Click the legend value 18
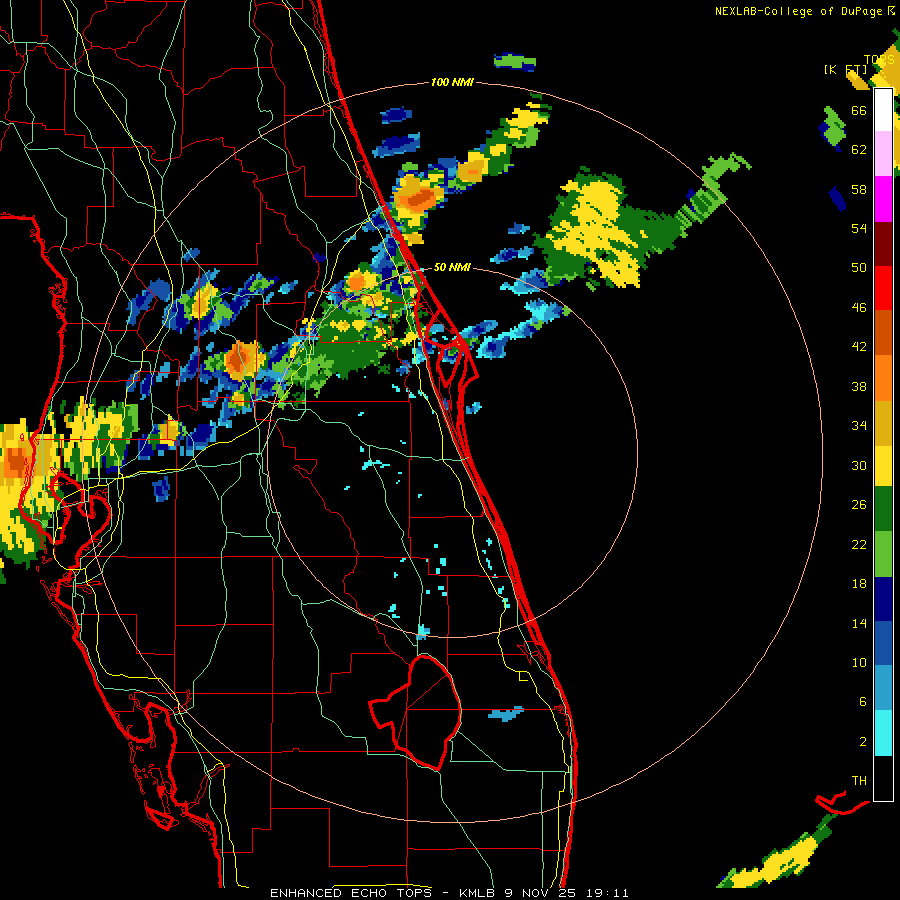This screenshot has height=900, width=900. tap(859, 584)
